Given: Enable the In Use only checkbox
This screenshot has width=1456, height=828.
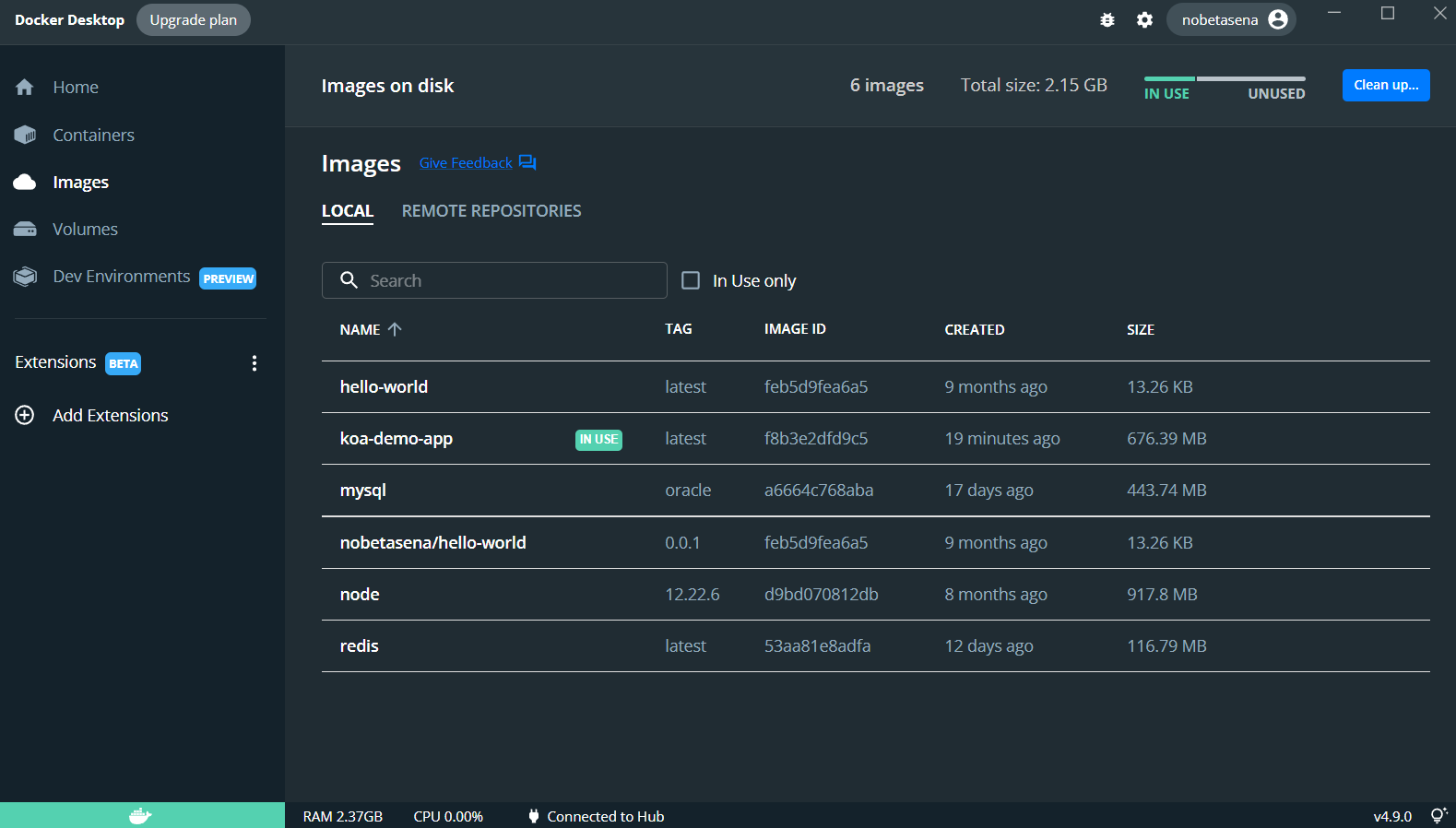Looking at the screenshot, I should [691, 280].
